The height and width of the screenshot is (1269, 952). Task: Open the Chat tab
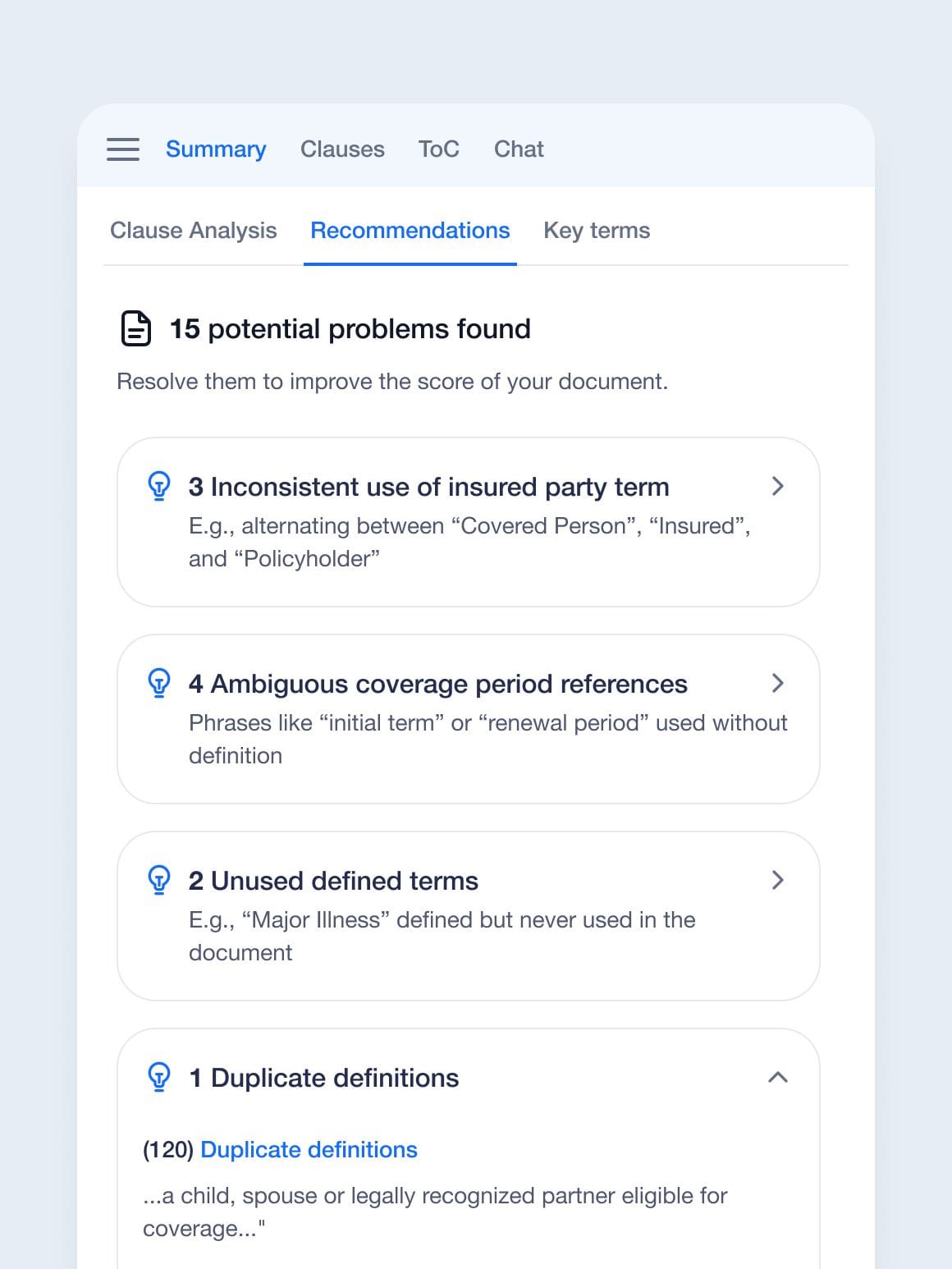(x=519, y=149)
